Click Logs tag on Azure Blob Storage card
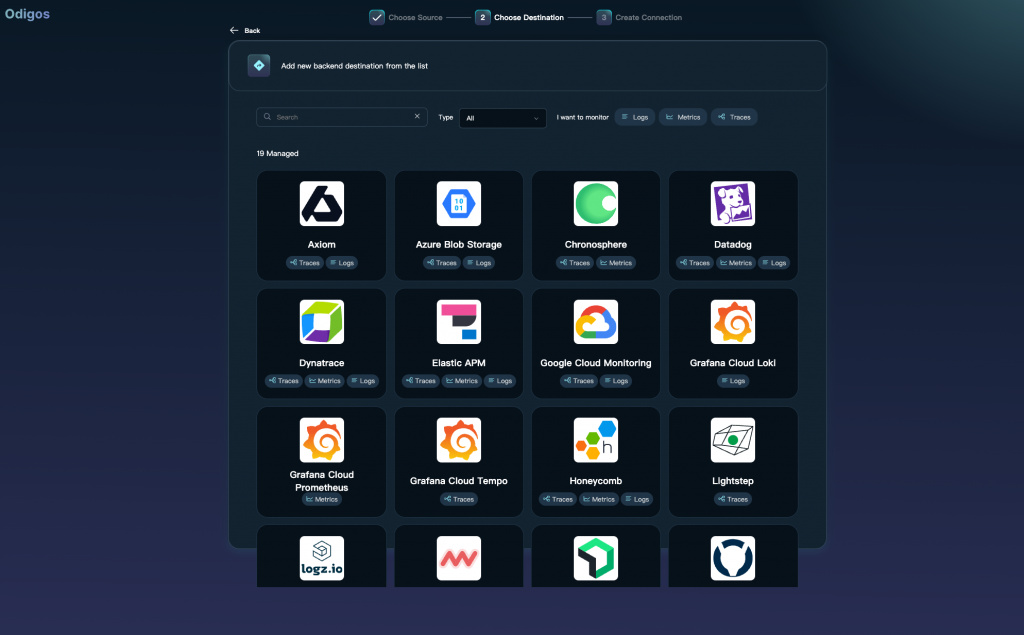Viewport: 1024px width, 635px height. point(479,263)
